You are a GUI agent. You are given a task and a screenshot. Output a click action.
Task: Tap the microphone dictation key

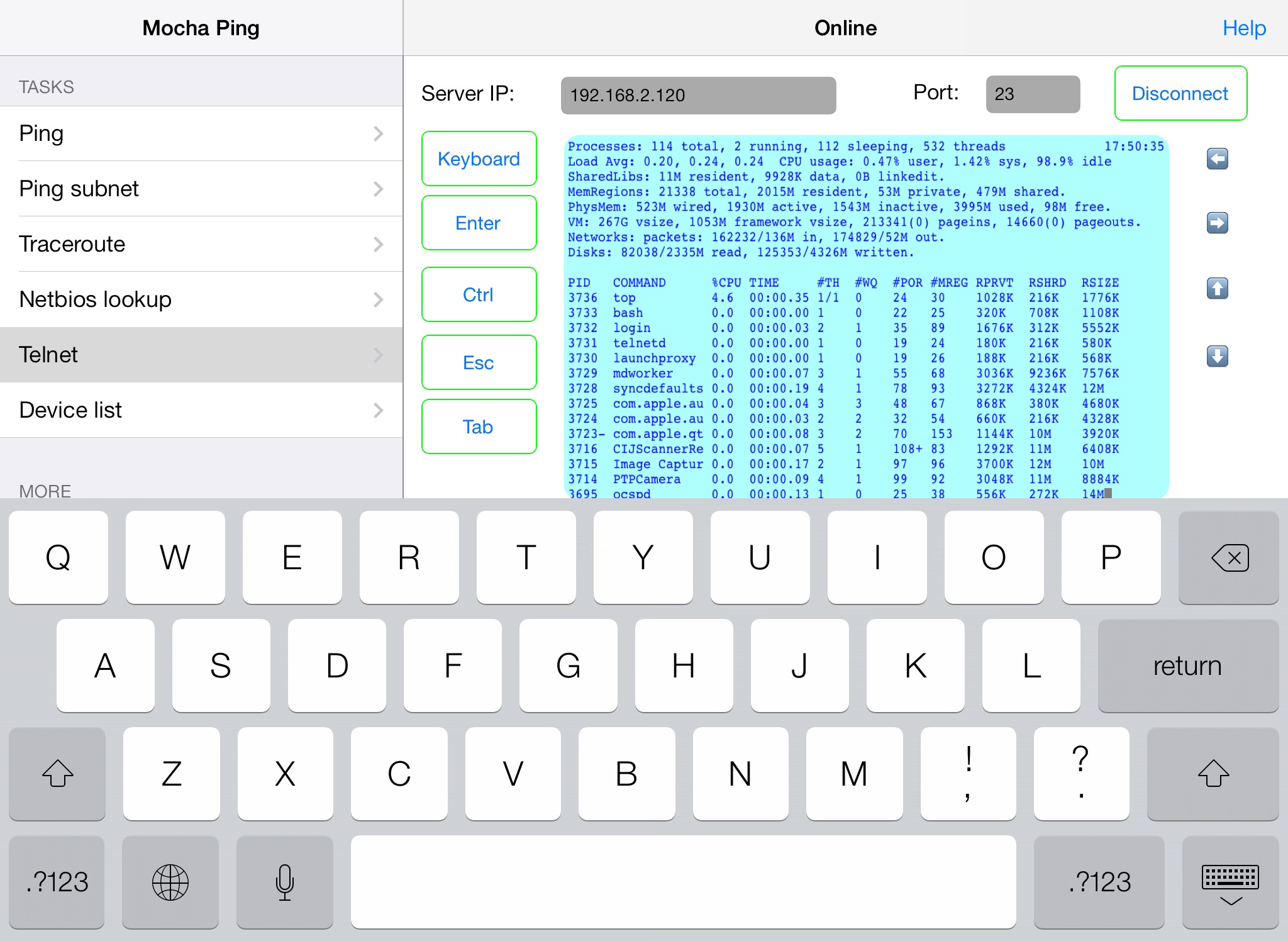[285, 882]
